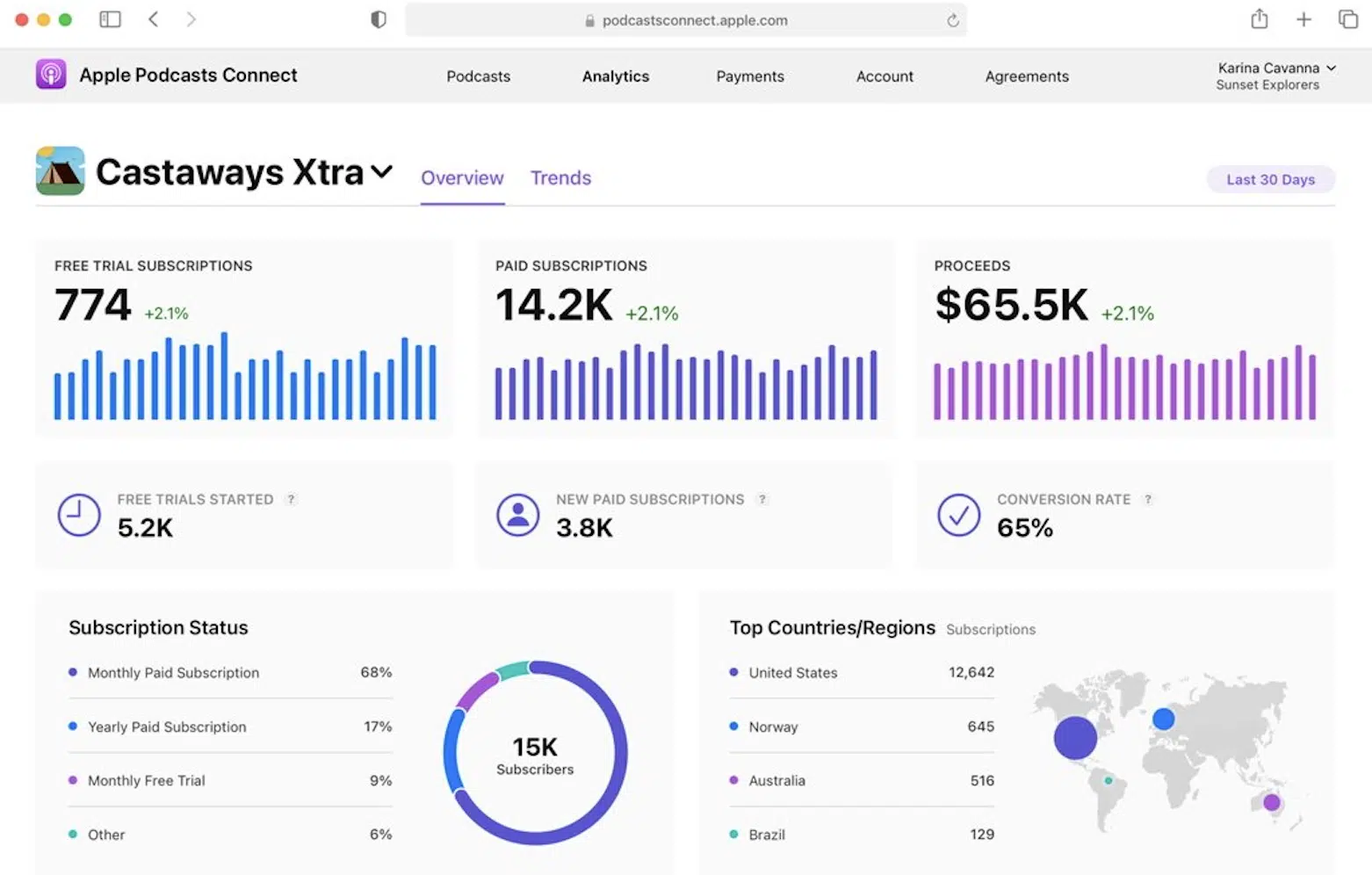Open the Safari share icon
This screenshot has height=875, width=1372.
[x=1259, y=19]
